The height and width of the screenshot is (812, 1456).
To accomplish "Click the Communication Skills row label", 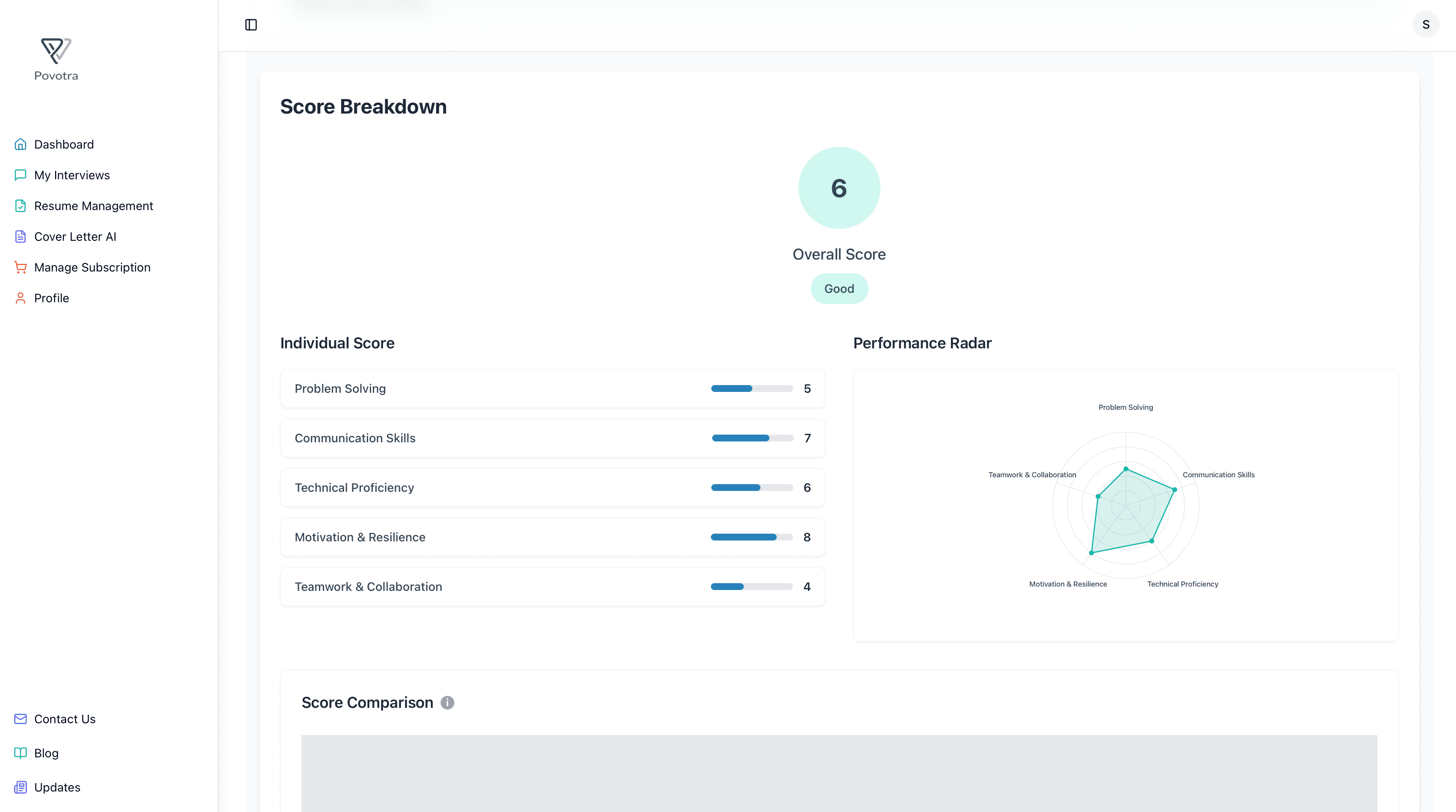I will click(x=355, y=438).
